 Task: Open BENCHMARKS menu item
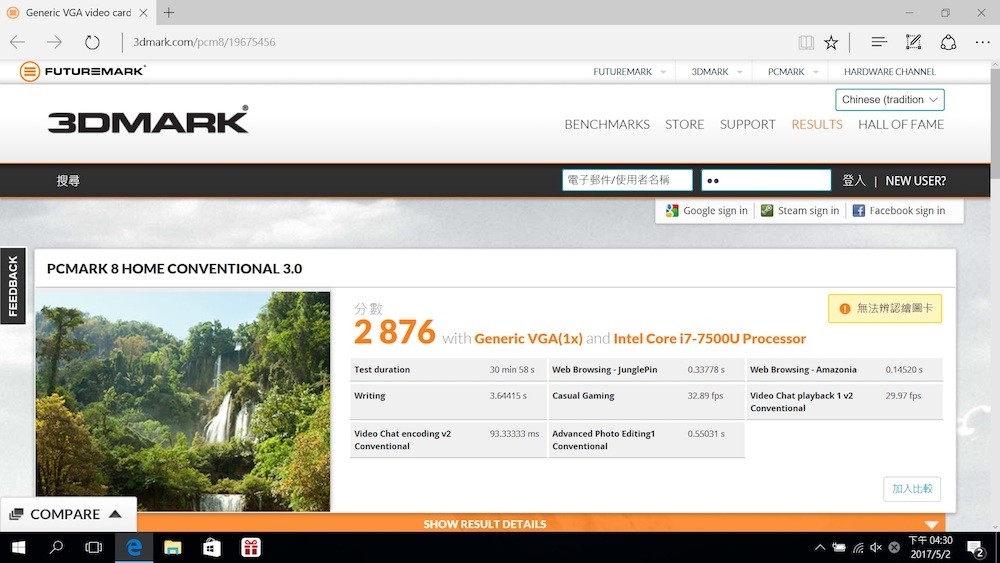pos(607,124)
